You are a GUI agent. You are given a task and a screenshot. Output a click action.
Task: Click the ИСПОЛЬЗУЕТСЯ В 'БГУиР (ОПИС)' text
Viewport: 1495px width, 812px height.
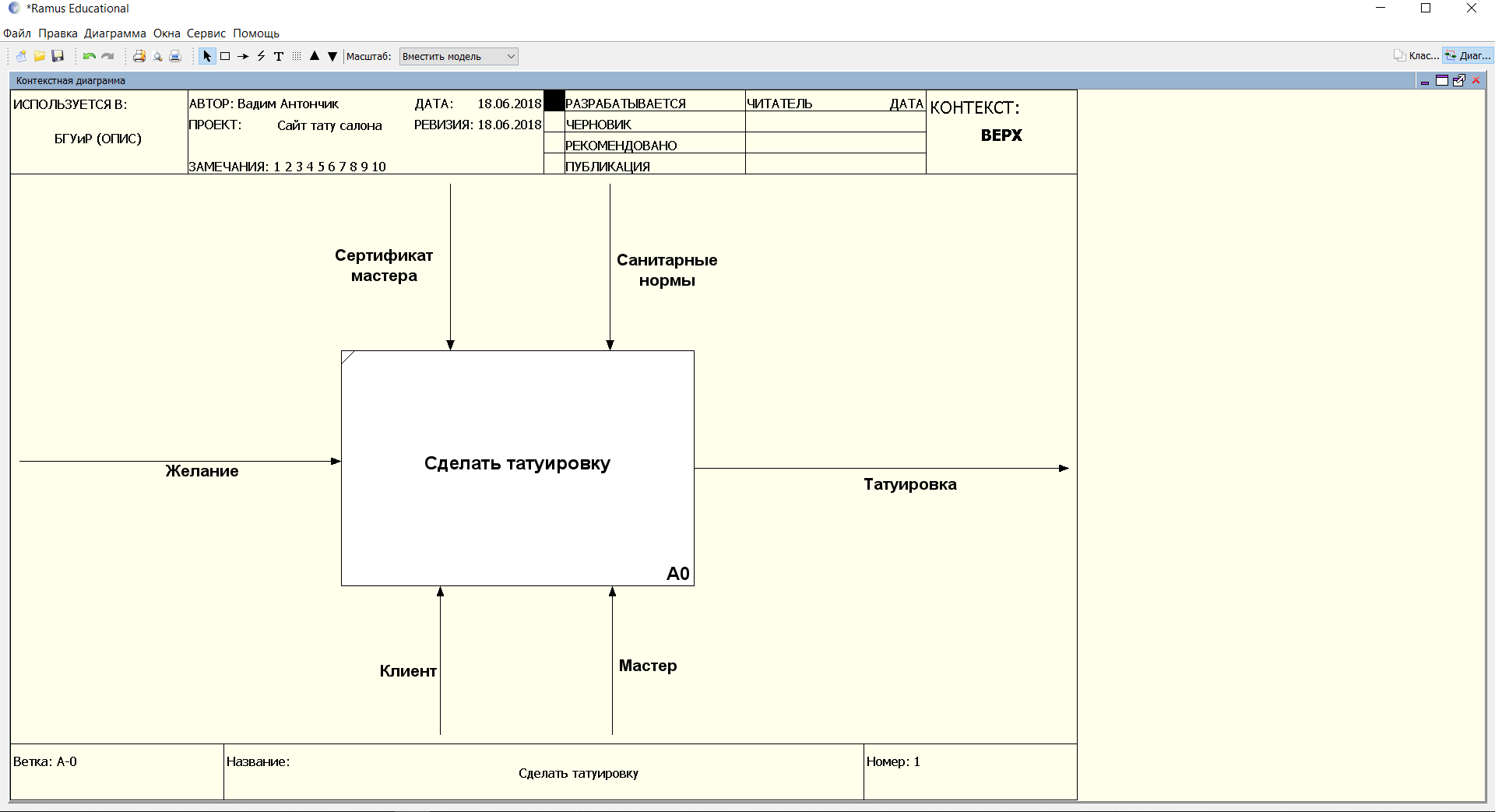point(98,139)
